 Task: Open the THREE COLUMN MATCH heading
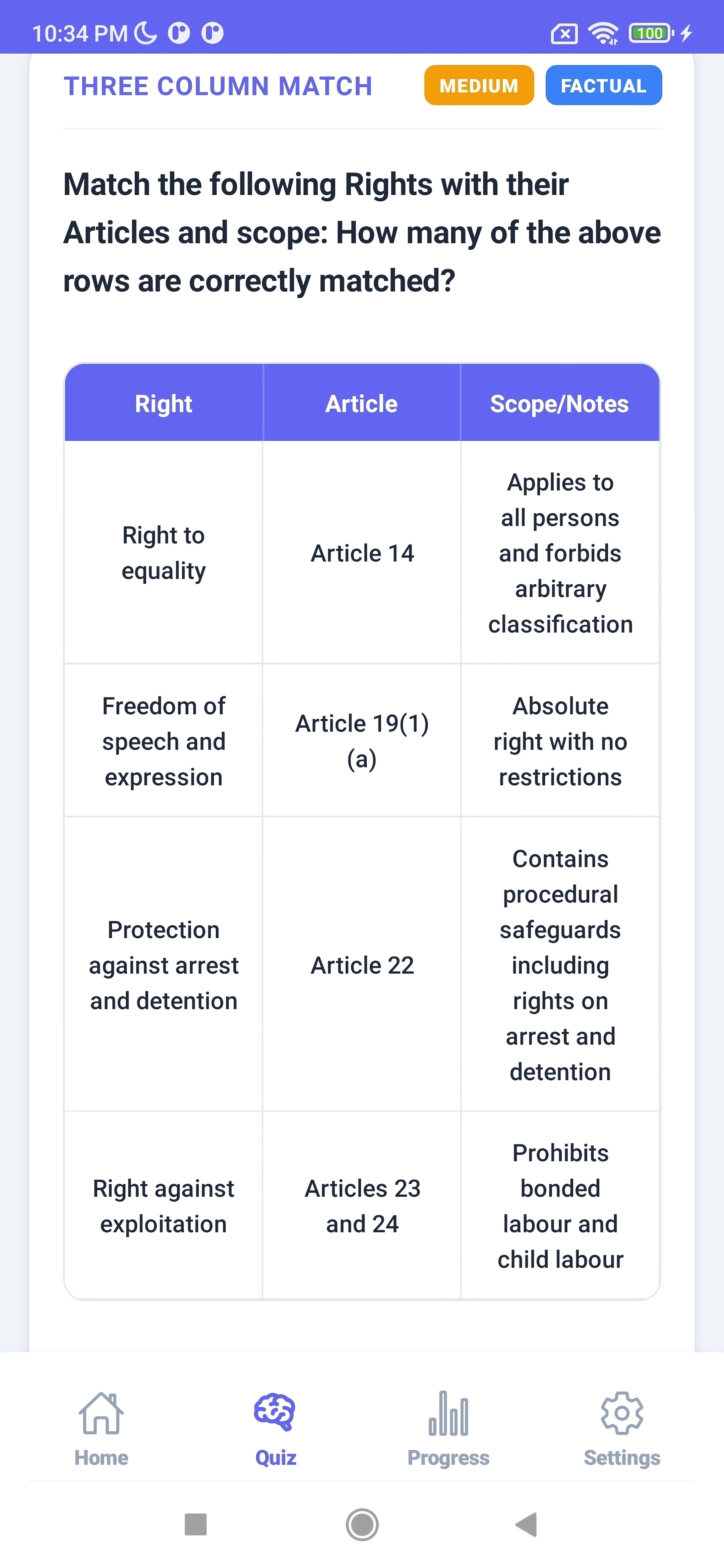point(218,86)
